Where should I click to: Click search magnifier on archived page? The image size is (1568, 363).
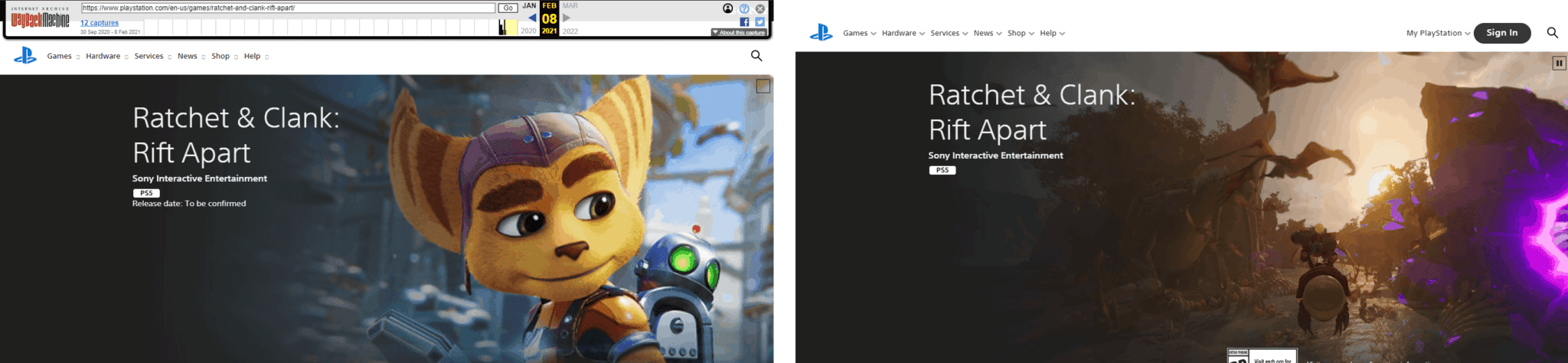756,55
